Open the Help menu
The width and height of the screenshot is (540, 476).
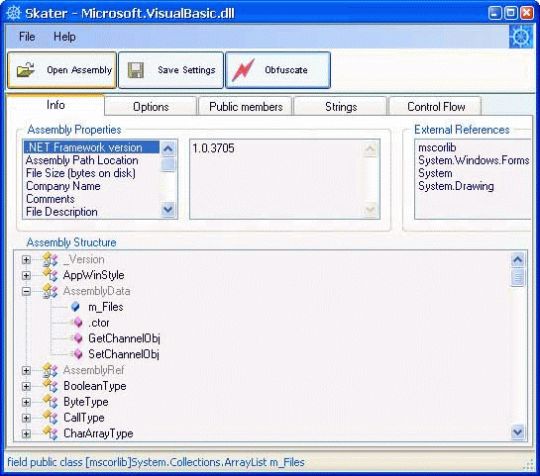coord(64,37)
